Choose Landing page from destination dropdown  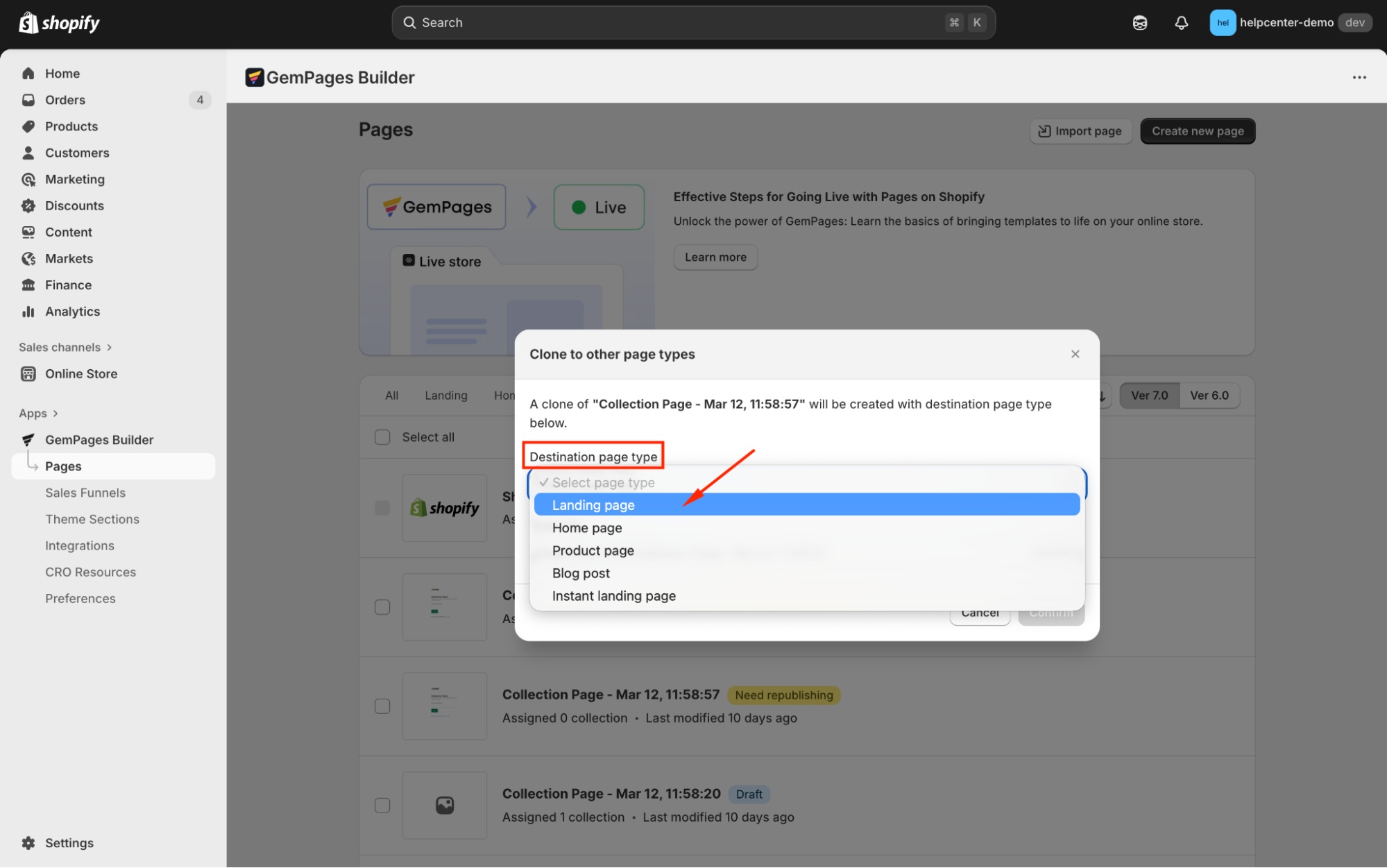coord(594,505)
